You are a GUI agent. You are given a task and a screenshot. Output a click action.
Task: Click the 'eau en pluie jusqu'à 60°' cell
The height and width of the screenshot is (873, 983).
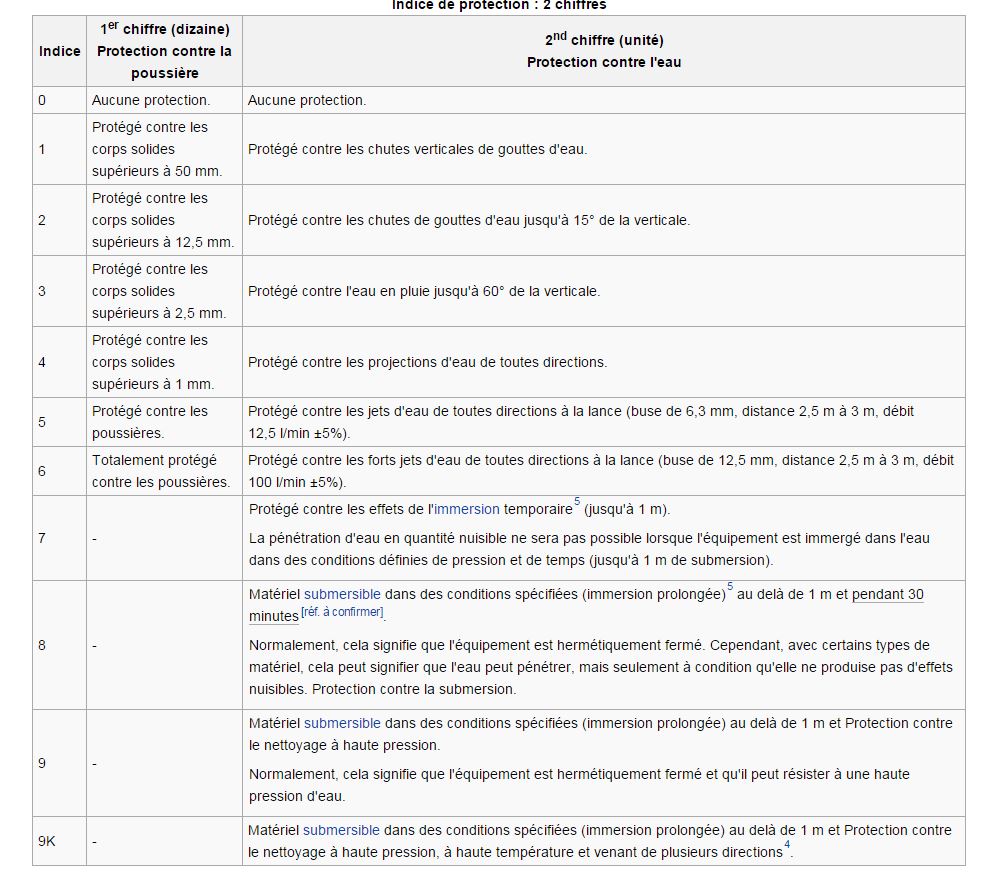click(423, 291)
